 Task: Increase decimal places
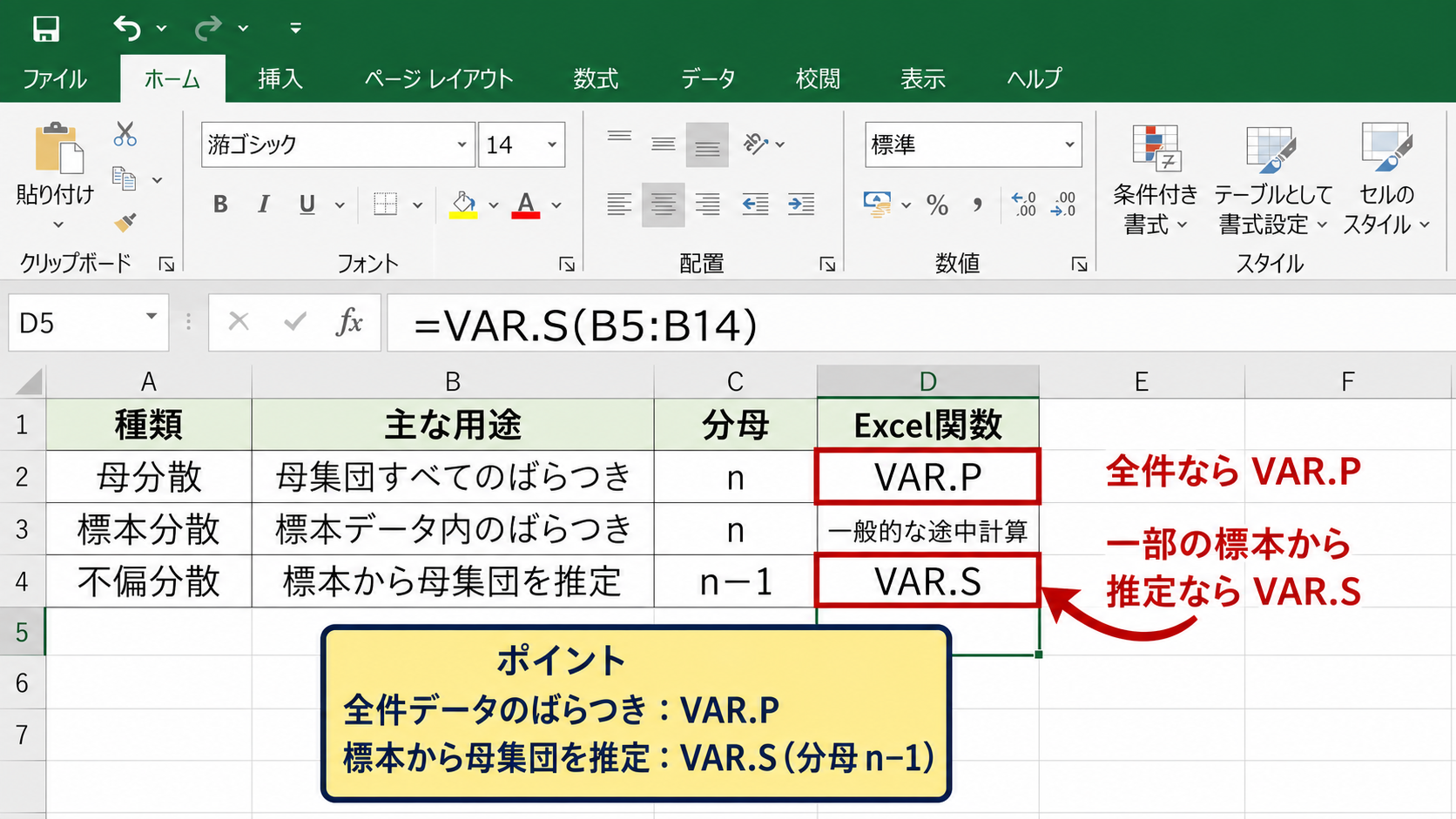(x=1024, y=205)
